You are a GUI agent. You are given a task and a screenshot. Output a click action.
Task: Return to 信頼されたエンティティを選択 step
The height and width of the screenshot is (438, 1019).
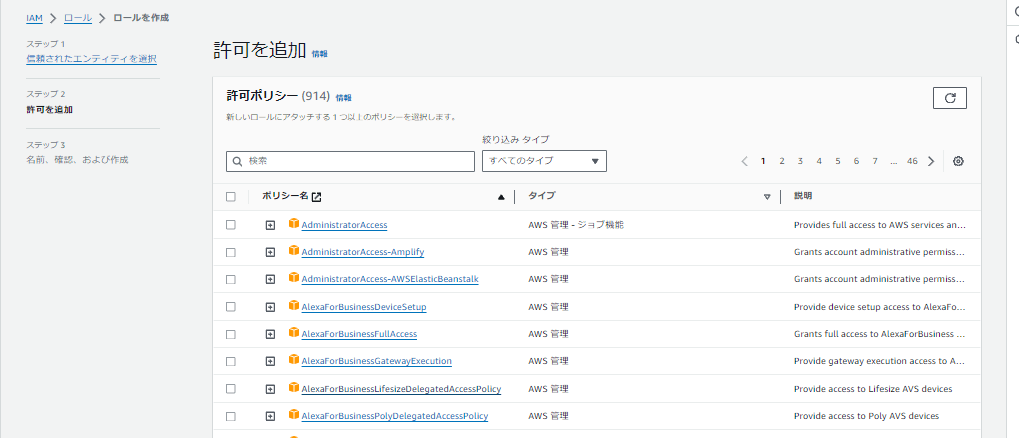(x=92, y=59)
